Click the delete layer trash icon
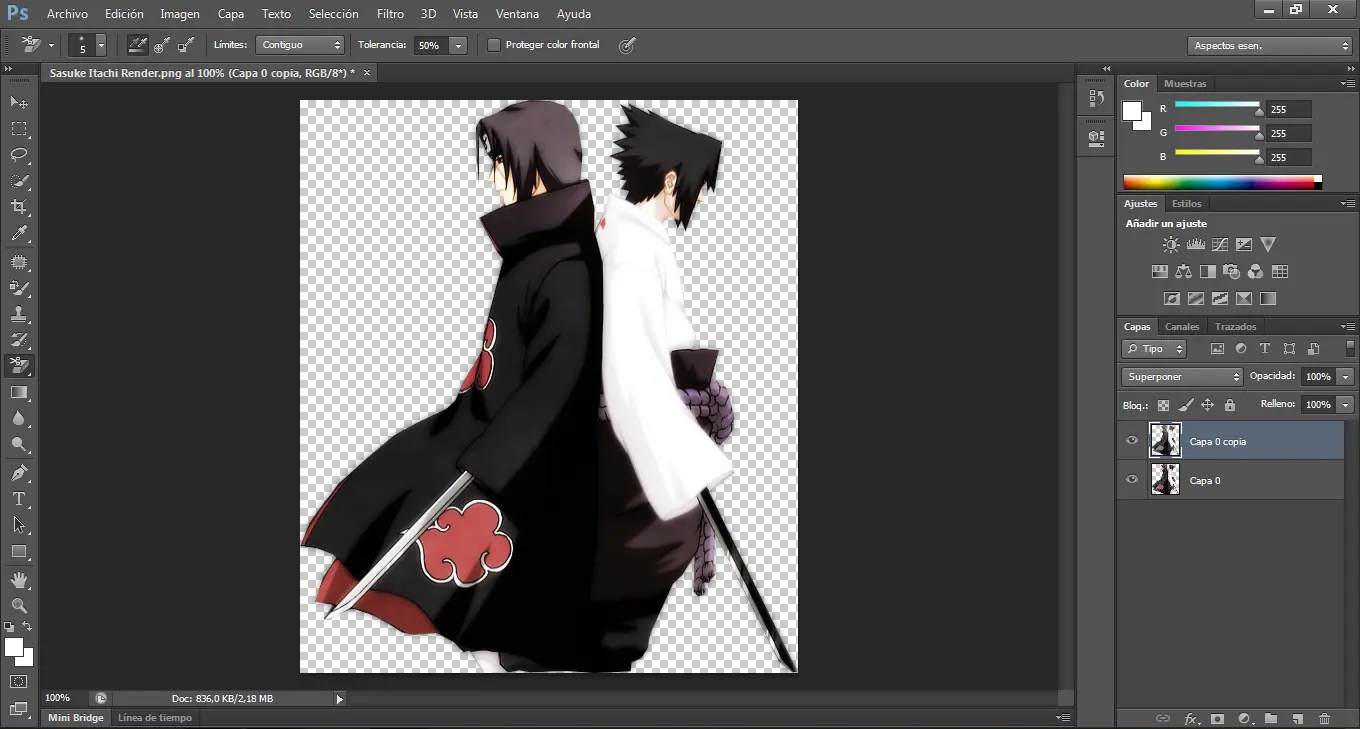This screenshot has height=729, width=1360. [1325, 718]
